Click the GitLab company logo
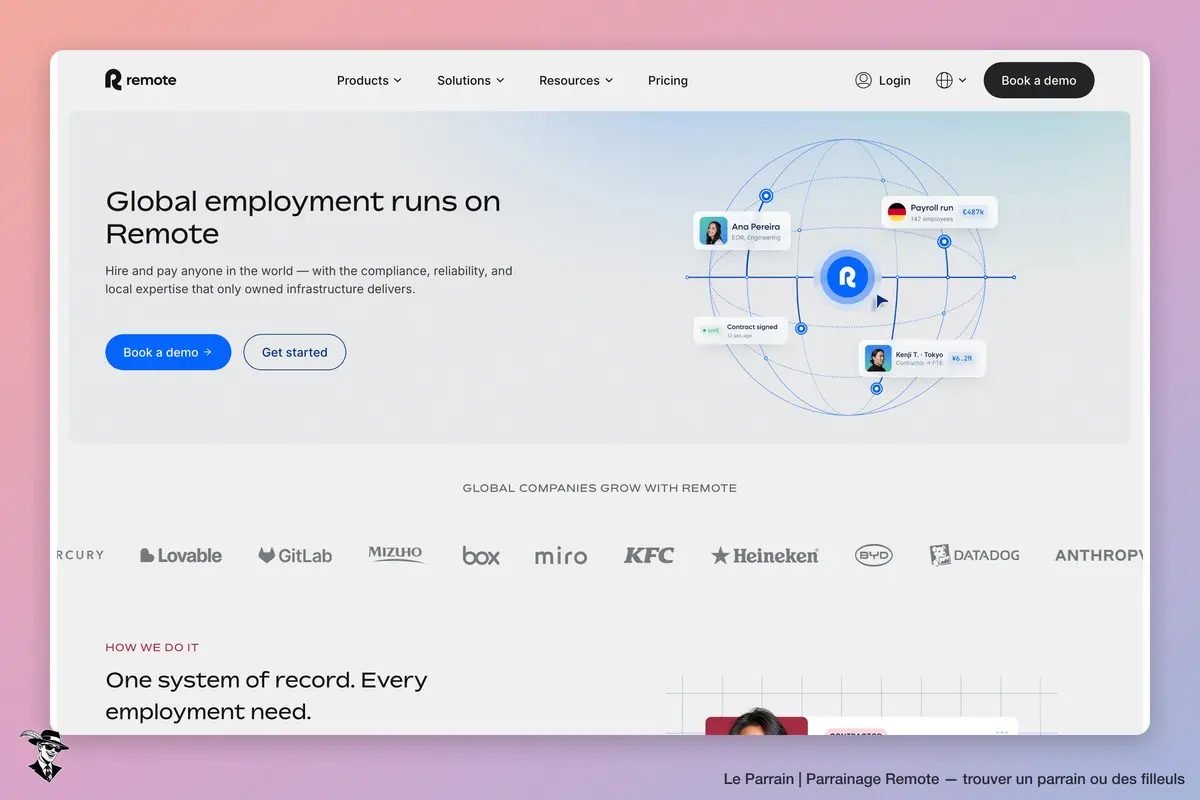Image resolution: width=1200 pixels, height=800 pixels. click(295, 555)
